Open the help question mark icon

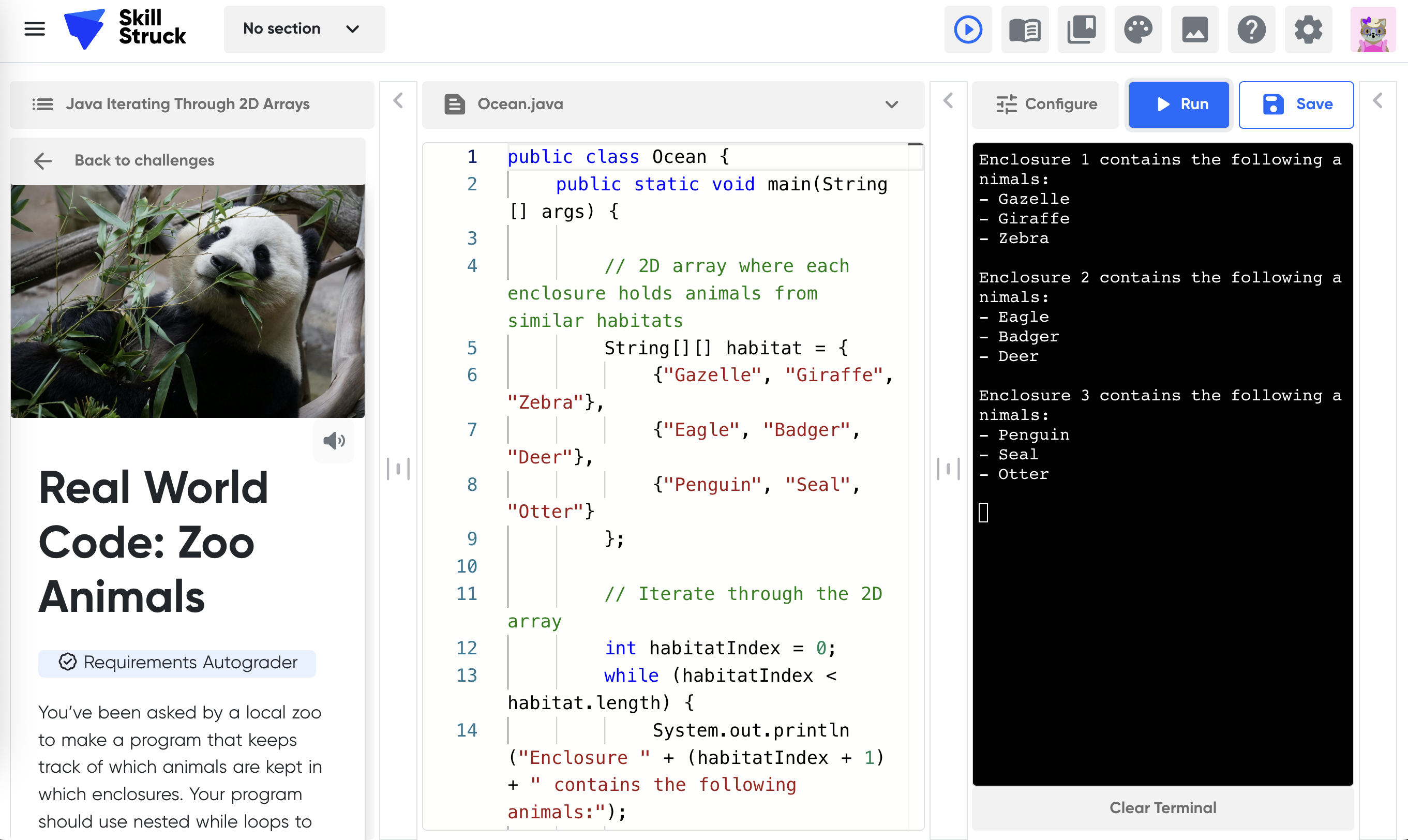click(x=1251, y=29)
